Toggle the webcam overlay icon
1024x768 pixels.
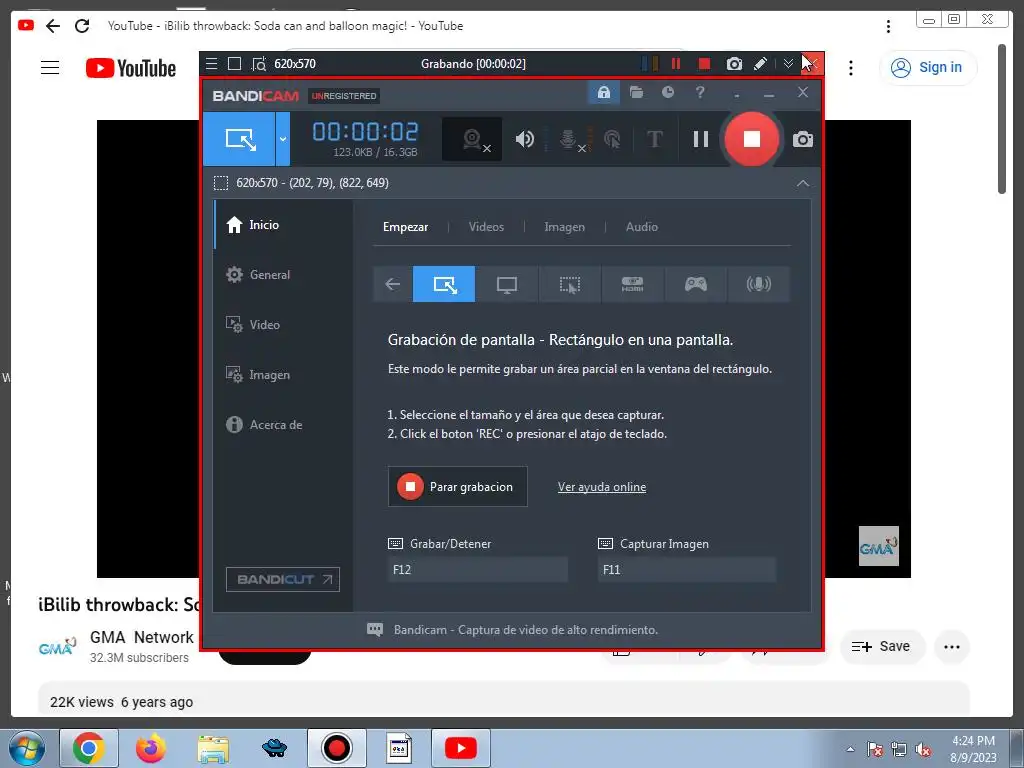pos(472,139)
